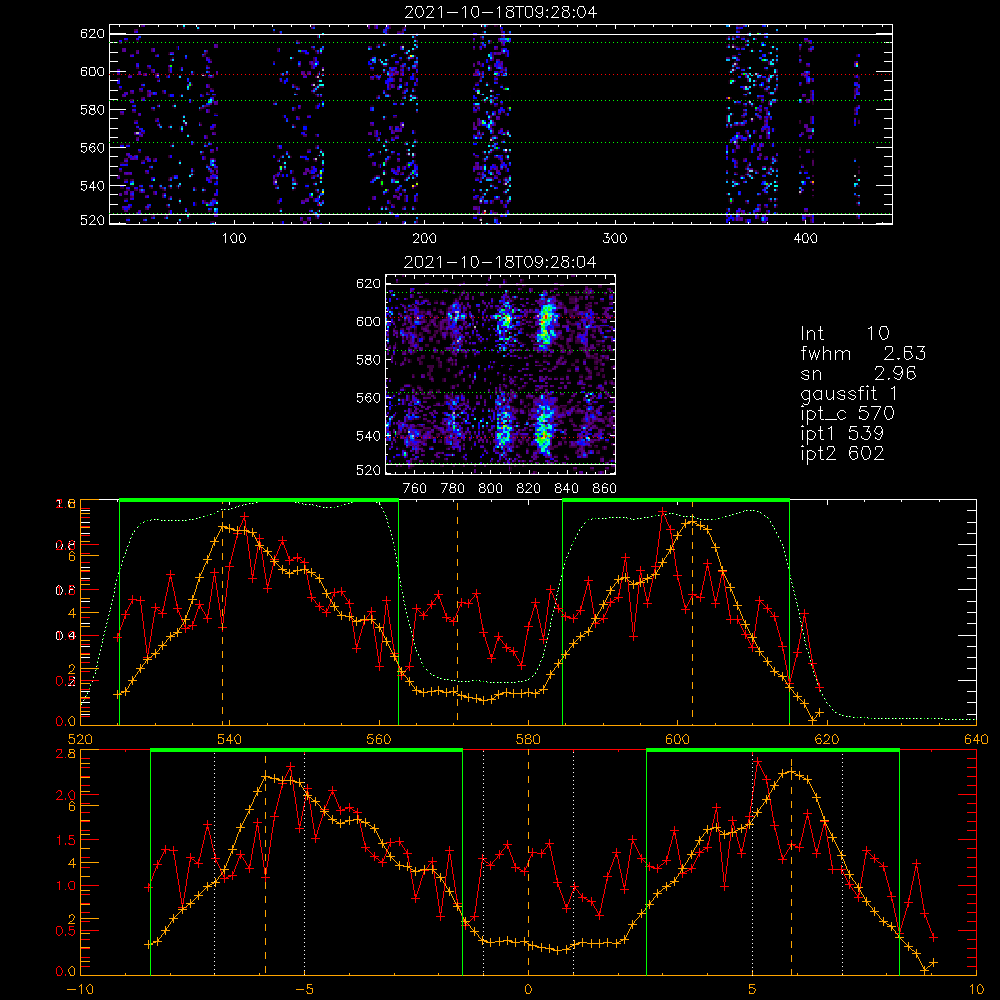Click the timestamp title above the middle image
Image resolution: width=1000 pixels, height=1000 pixels.
click(500, 262)
